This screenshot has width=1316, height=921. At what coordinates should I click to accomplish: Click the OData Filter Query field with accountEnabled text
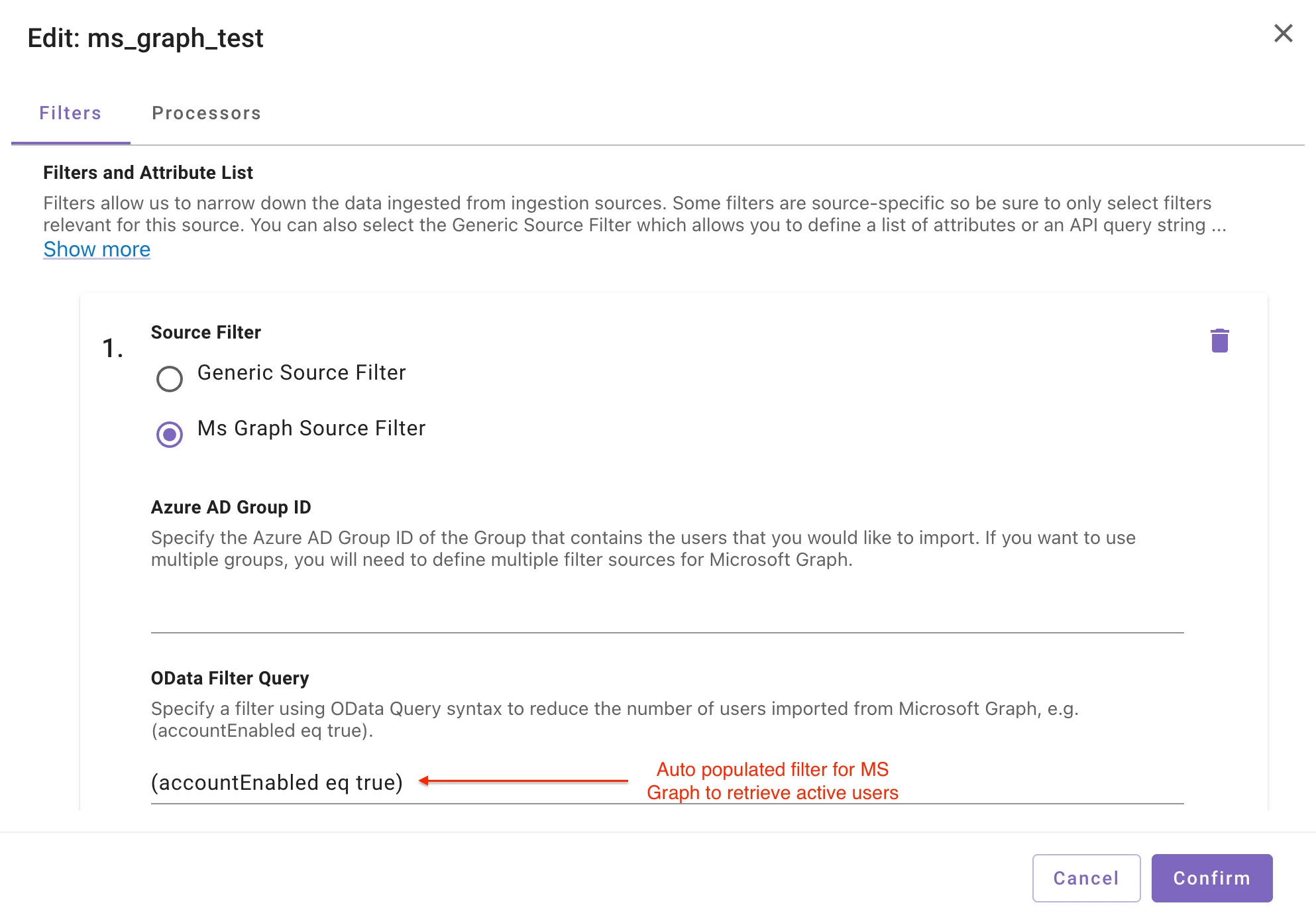[x=667, y=783]
